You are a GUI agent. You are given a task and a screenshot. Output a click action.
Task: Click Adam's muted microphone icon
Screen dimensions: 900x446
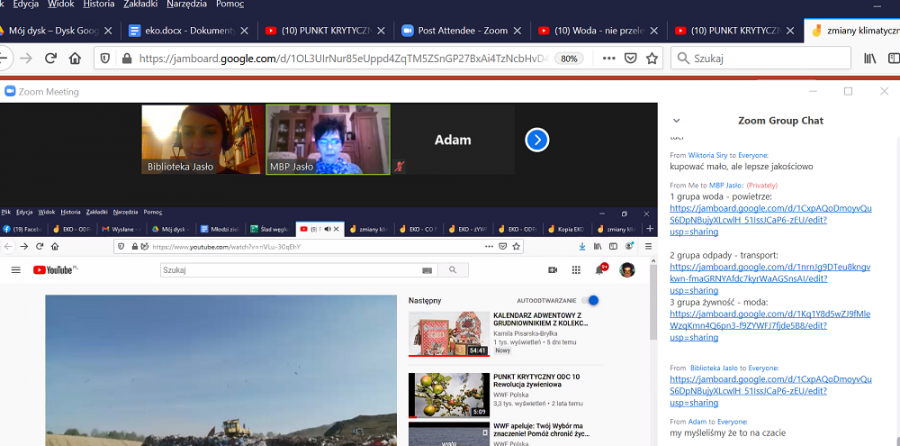(x=399, y=166)
